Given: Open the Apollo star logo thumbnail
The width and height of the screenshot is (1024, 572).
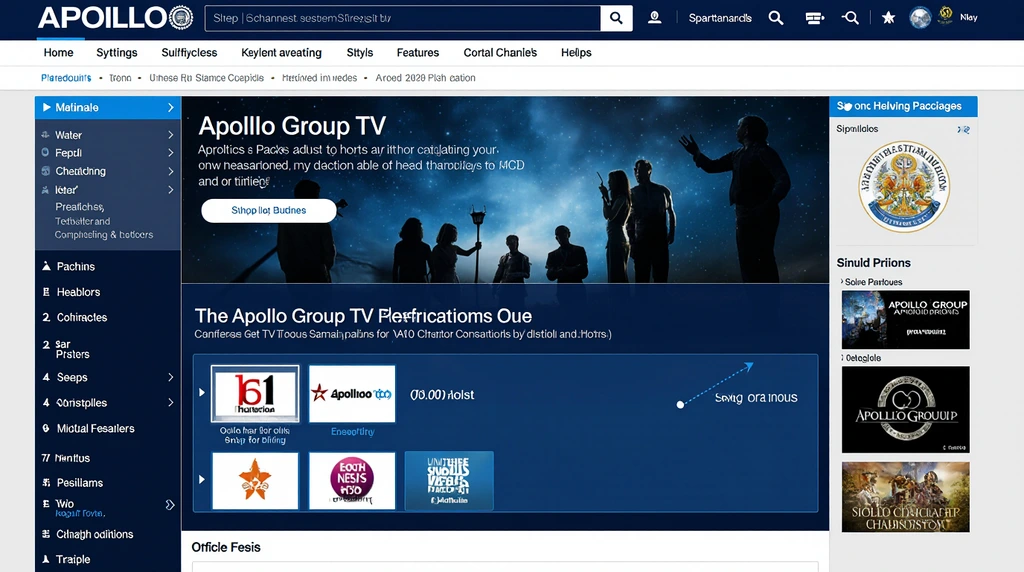Looking at the screenshot, I should pos(352,394).
